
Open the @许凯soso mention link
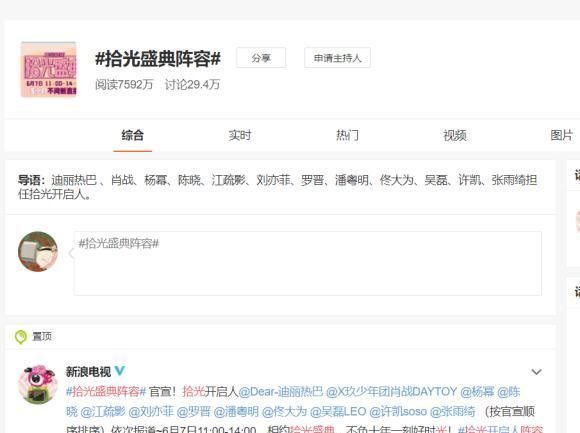398,411
